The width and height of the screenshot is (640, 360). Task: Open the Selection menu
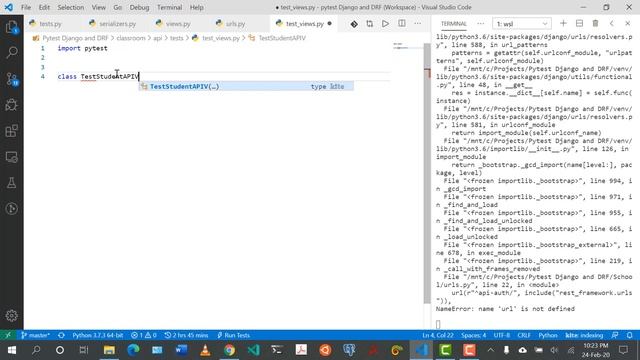71,7
